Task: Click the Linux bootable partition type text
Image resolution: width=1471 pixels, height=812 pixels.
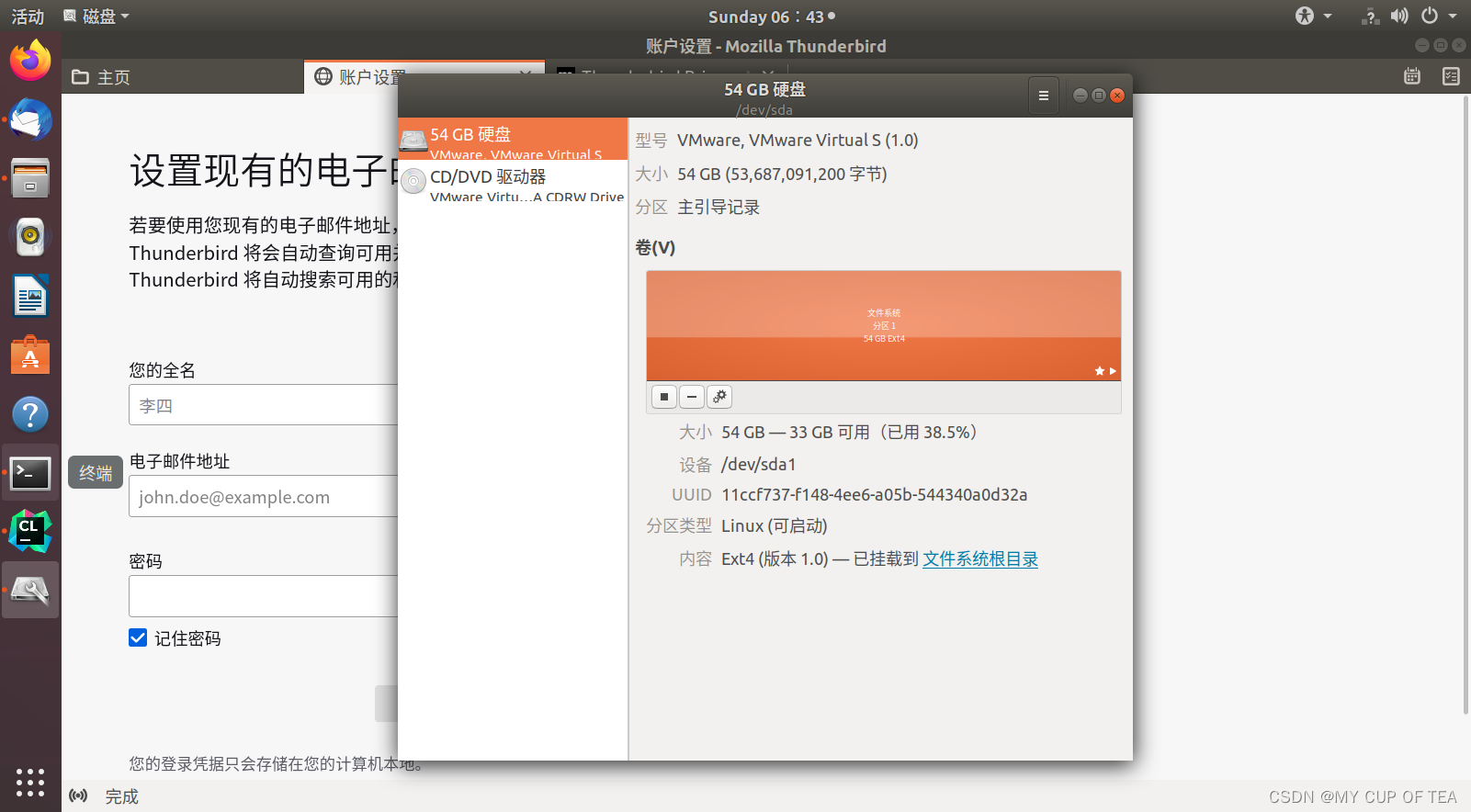Action: tap(775, 525)
